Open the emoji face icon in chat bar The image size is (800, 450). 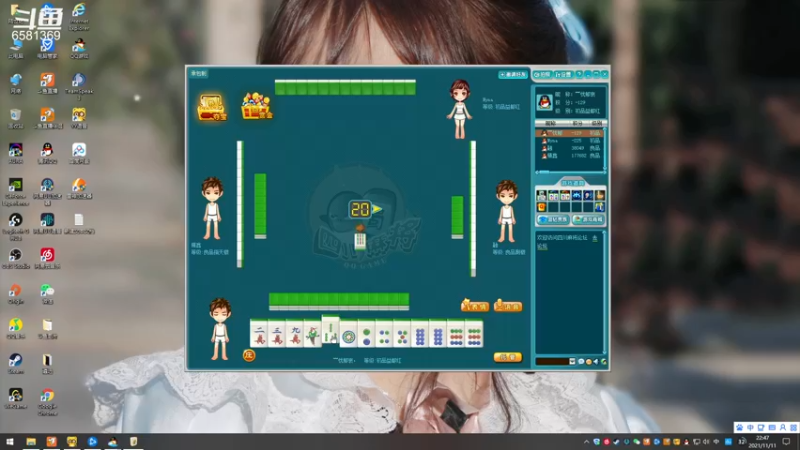point(589,361)
